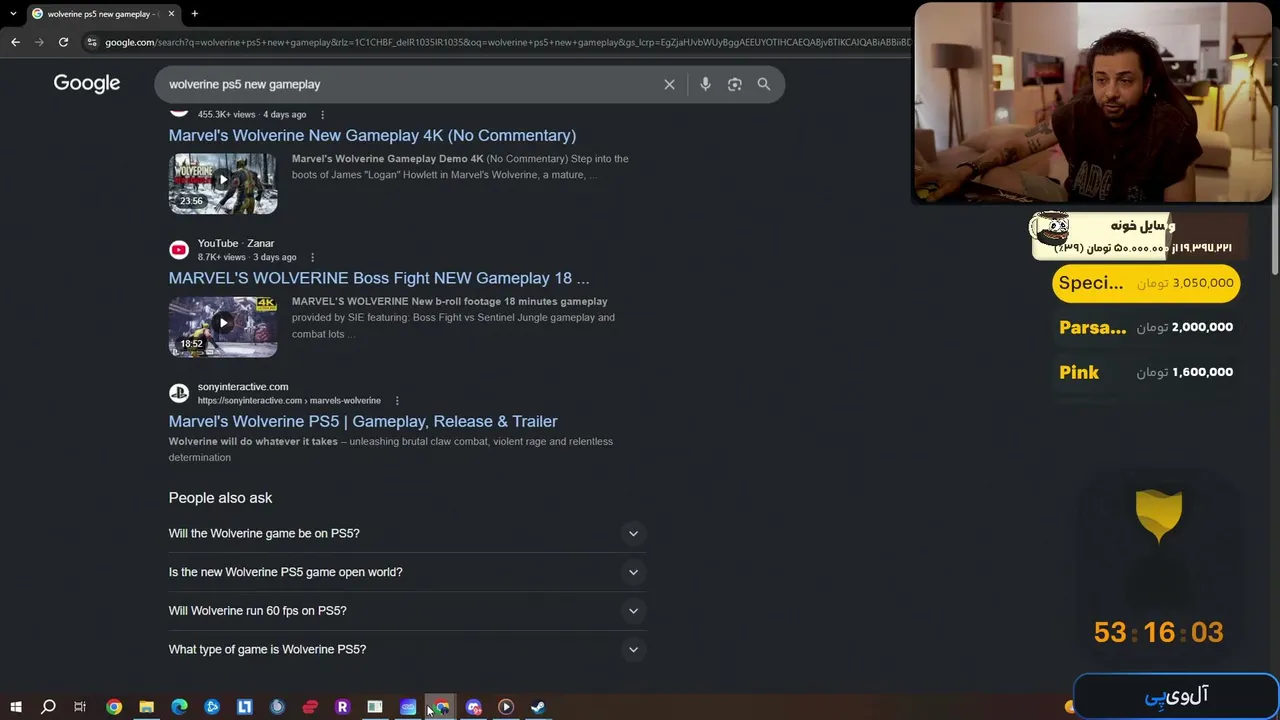Open Windows taskbar search
This screenshot has width=1280, height=720.
[x=48, y=707]
